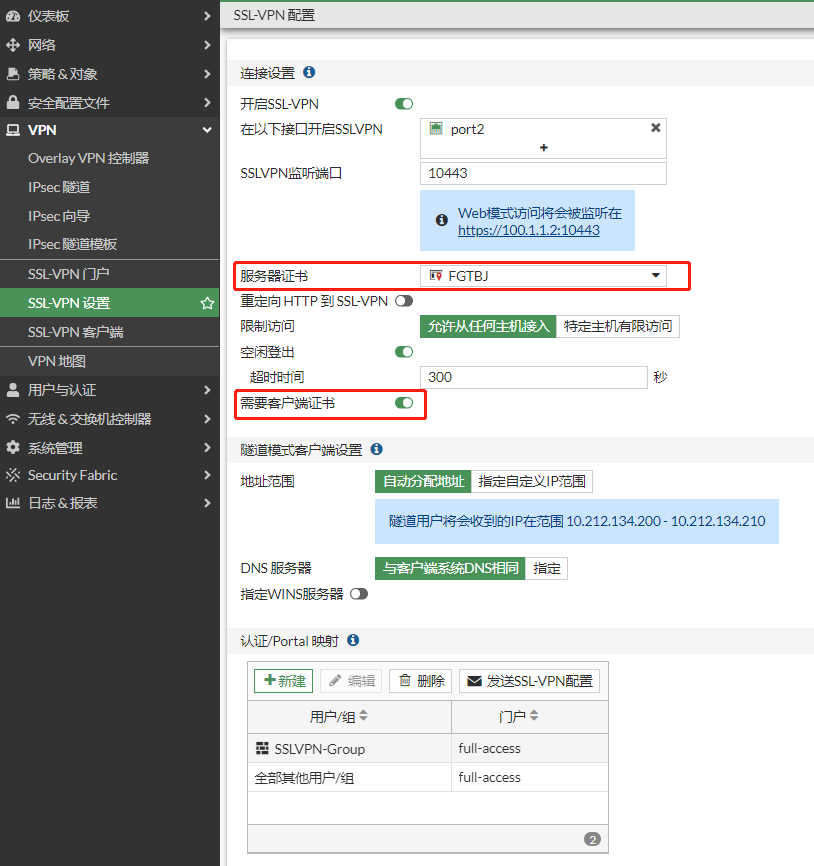Click the Security Fabric icon

coord(13,475)
